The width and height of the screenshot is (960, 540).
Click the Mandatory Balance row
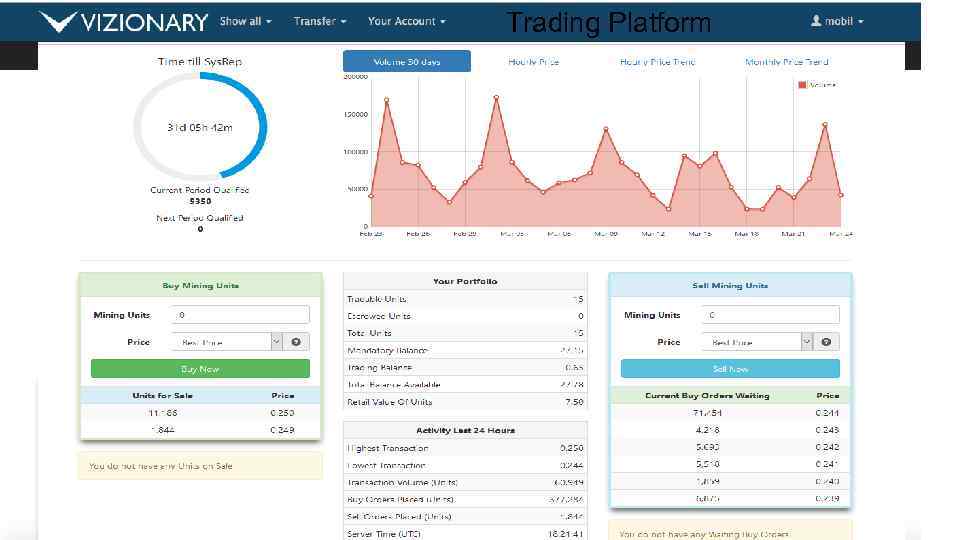[x=465, y=350]
